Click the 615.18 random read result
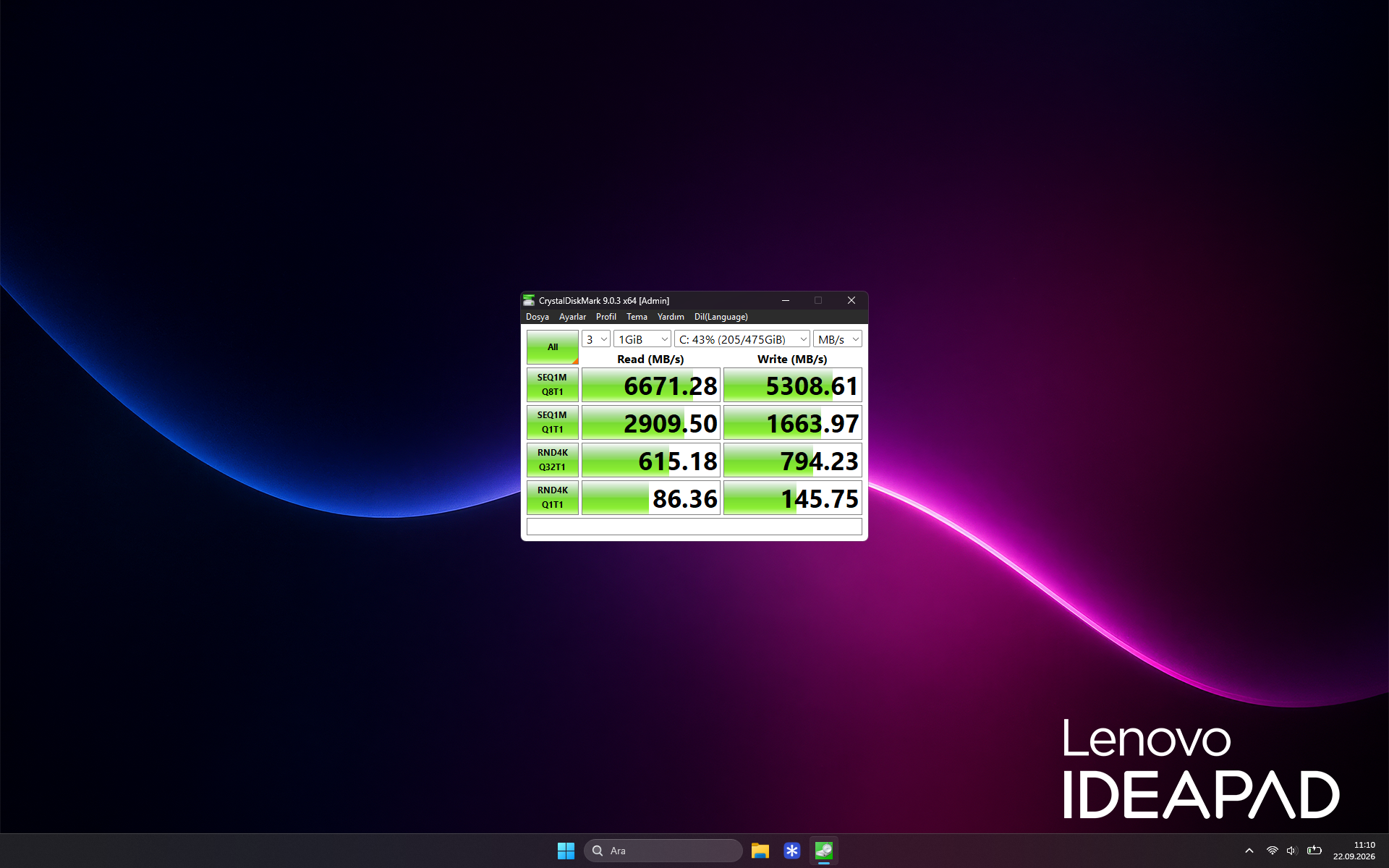Image resolution: width=1389 pixels, height=868 pixels. [x=651, y=461]
